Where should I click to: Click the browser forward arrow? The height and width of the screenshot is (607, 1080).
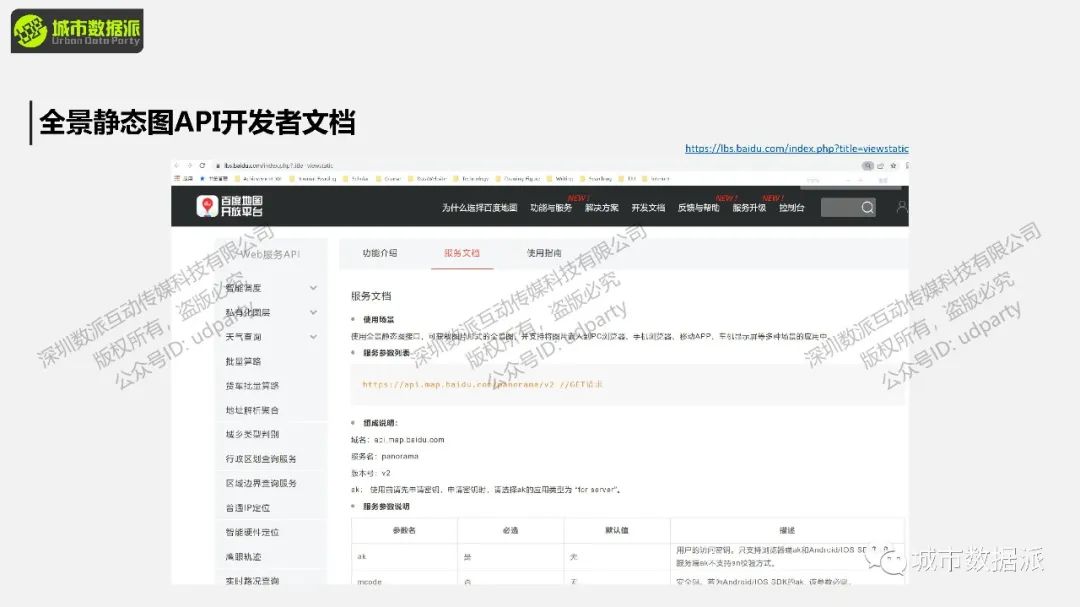tap(189, 165)
